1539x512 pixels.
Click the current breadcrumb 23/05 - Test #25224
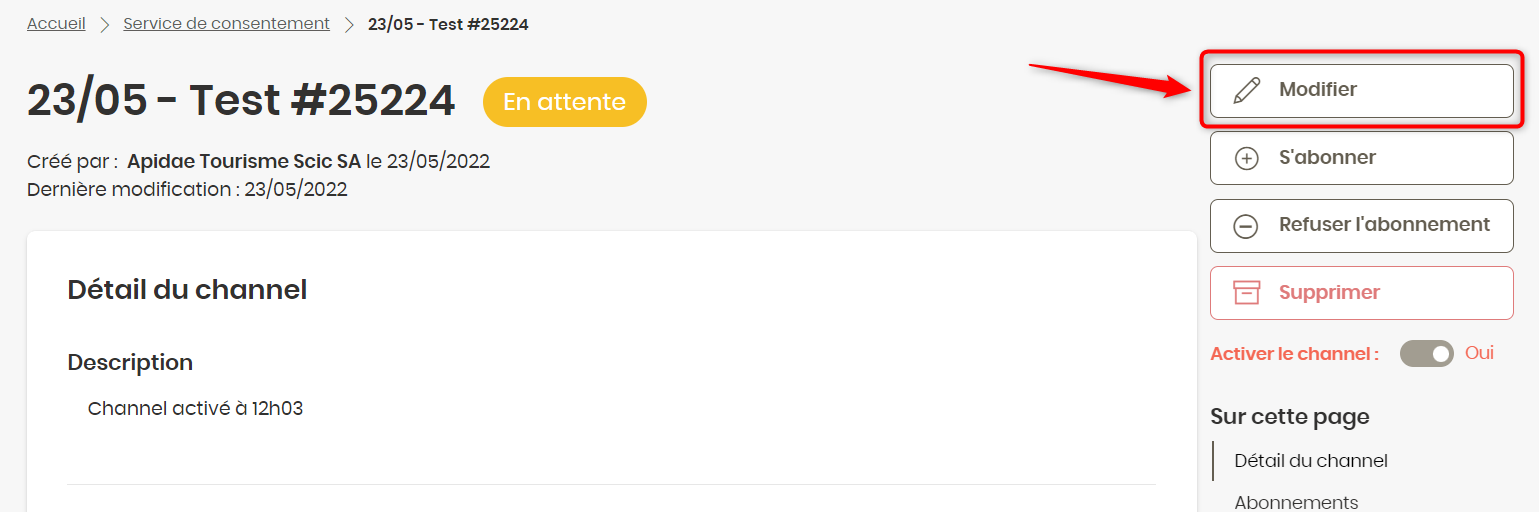tap(448, 24)
